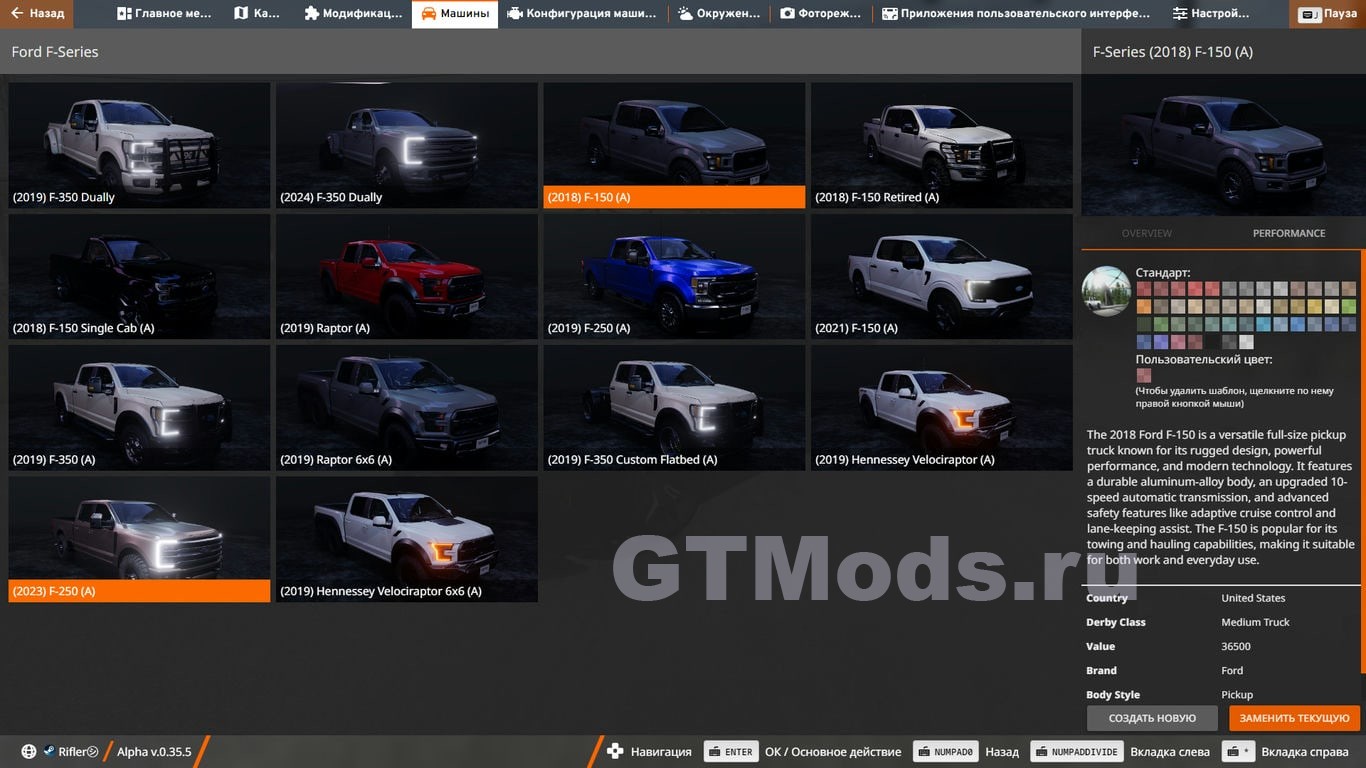Click the large F-150 preview image
This screenshot has height=768, width=1366.
1223,146
